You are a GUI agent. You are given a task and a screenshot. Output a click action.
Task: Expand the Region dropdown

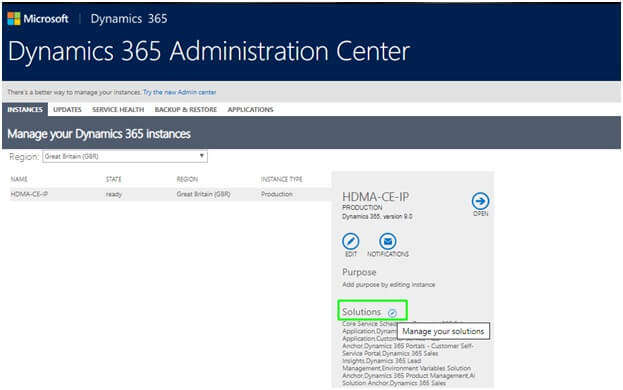click(125, 156)
